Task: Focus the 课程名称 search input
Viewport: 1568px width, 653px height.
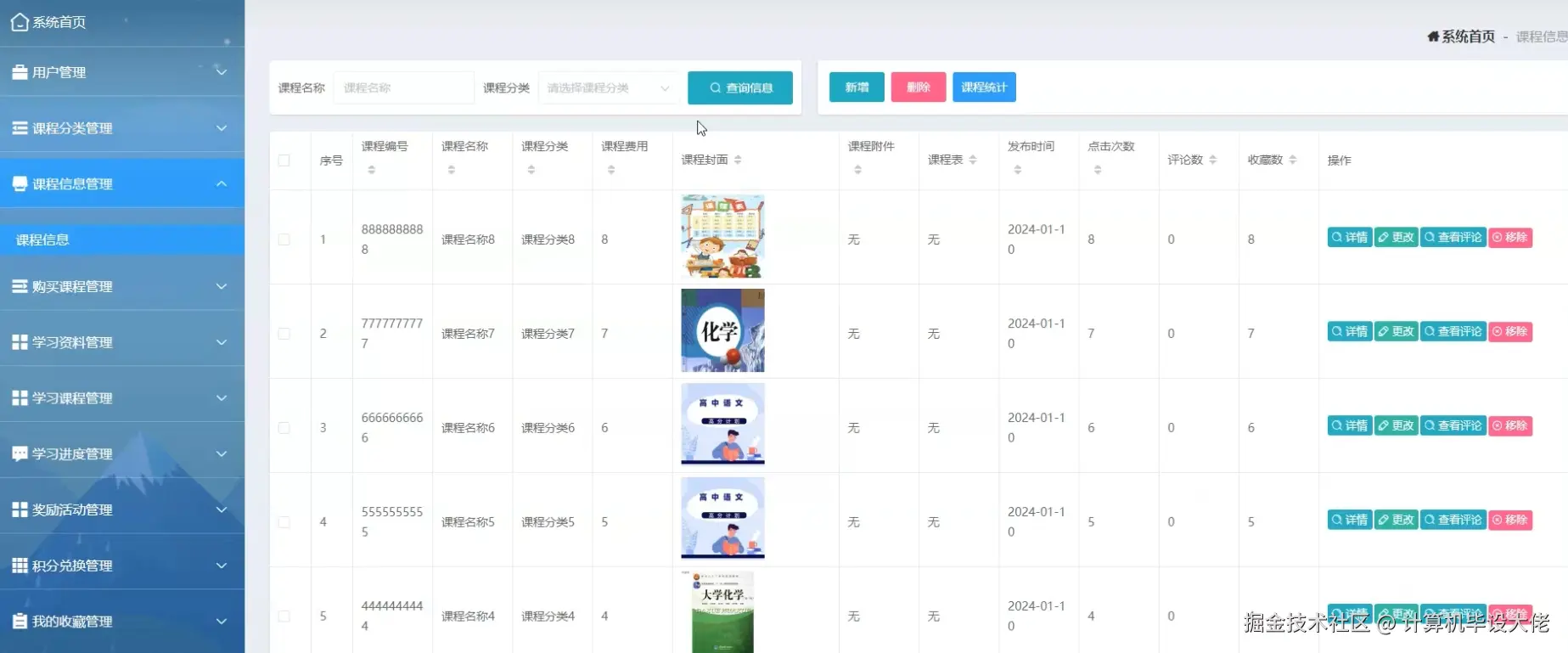Action: 403,87
